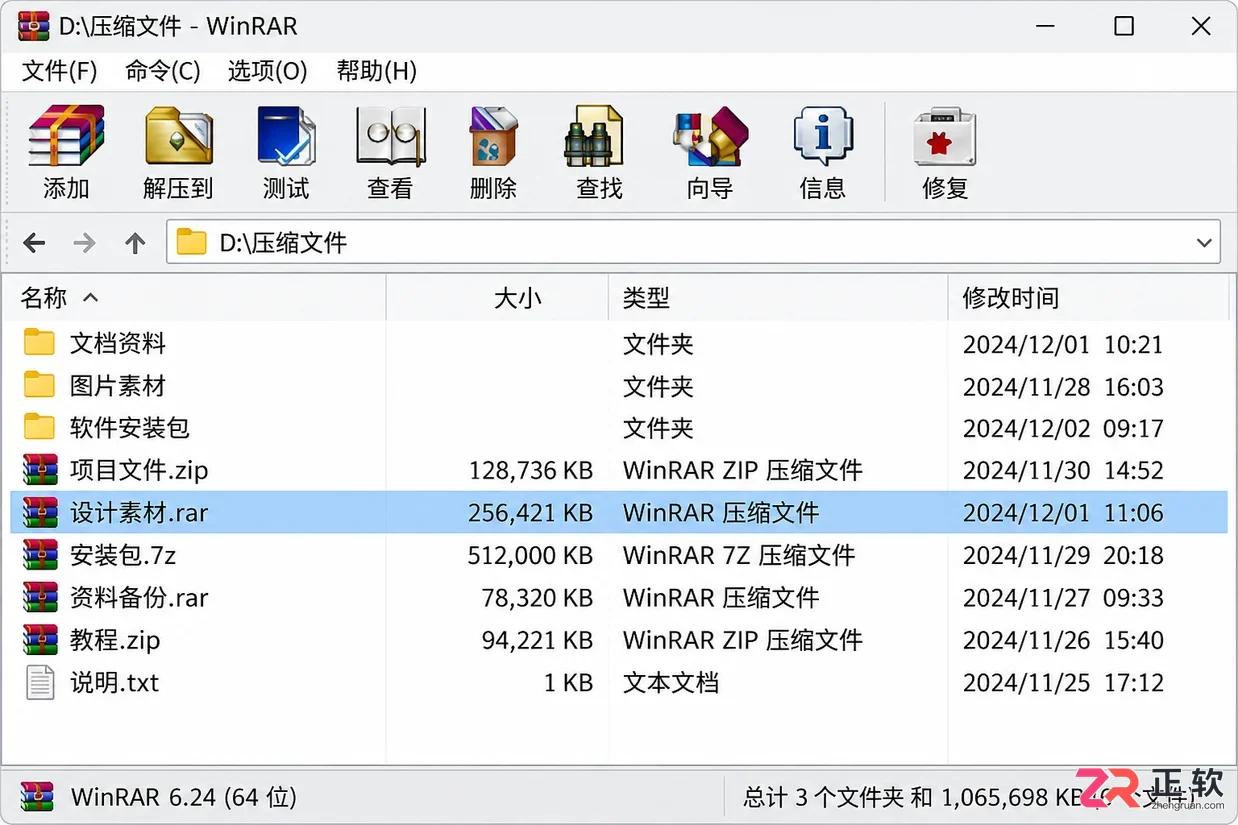
Task: Select the file name 教程.zip
Action: (x=115, y=640)
